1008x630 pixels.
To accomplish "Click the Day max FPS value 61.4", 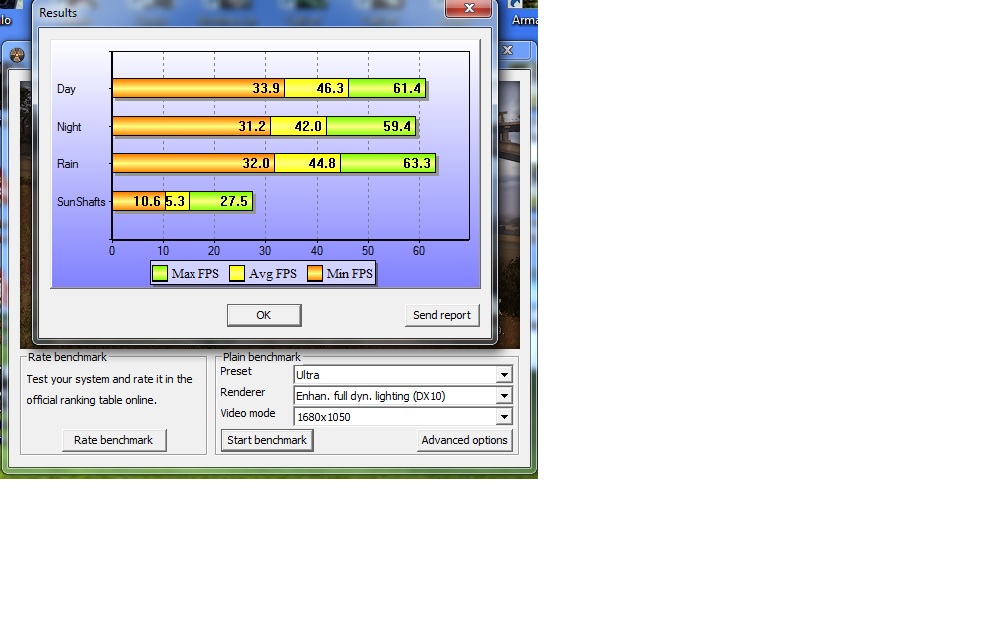I will pyautogui.click(x=407, y=88).
